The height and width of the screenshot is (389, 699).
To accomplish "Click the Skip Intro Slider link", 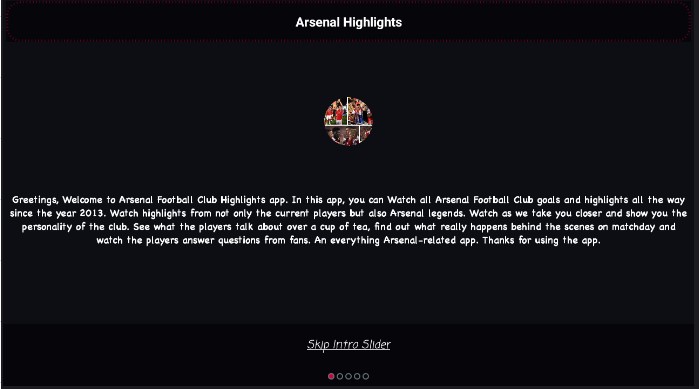I will (349, 344).
